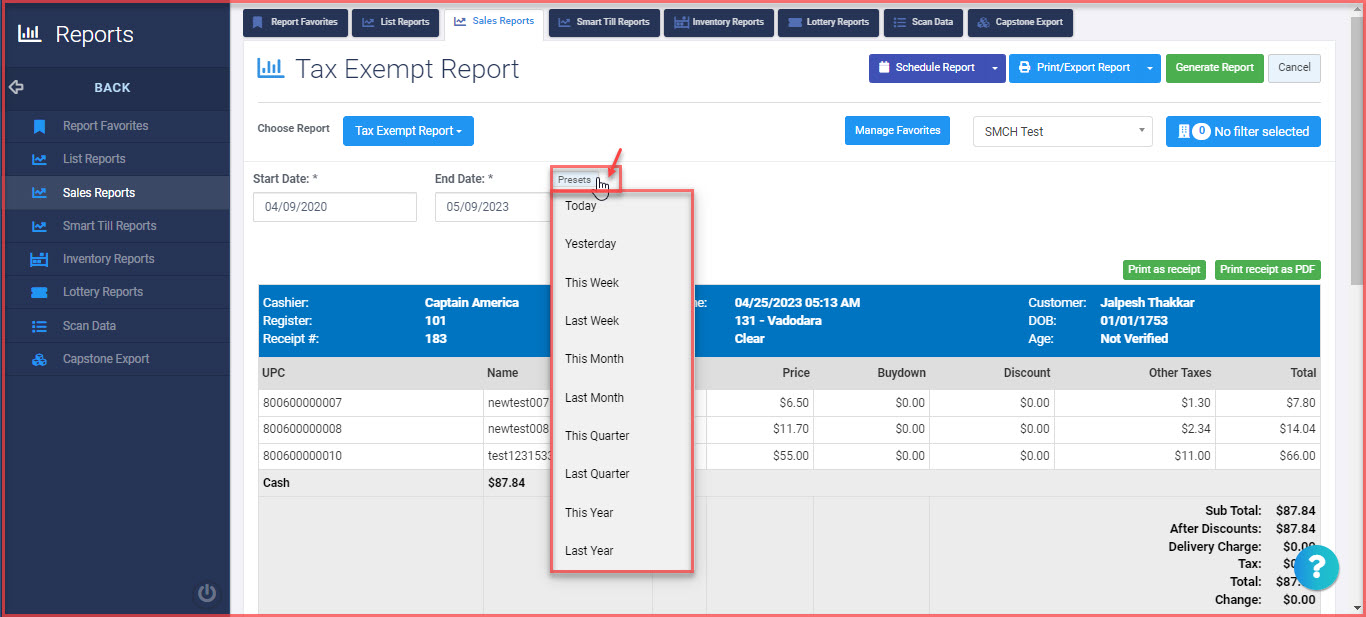1366x617 pixels.
Task: Click the End Date input field
Action: (x=492, y=207)
